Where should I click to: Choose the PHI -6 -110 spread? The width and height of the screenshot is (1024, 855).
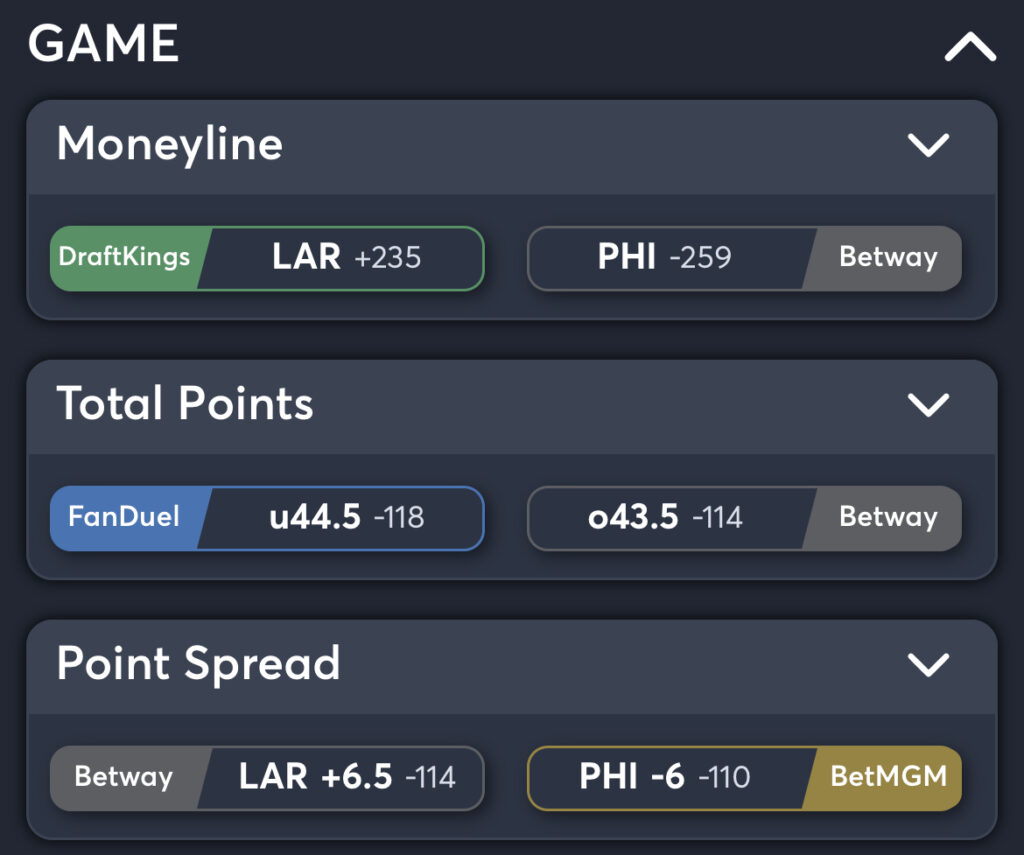pyautogui.click(x=665, y=777)
